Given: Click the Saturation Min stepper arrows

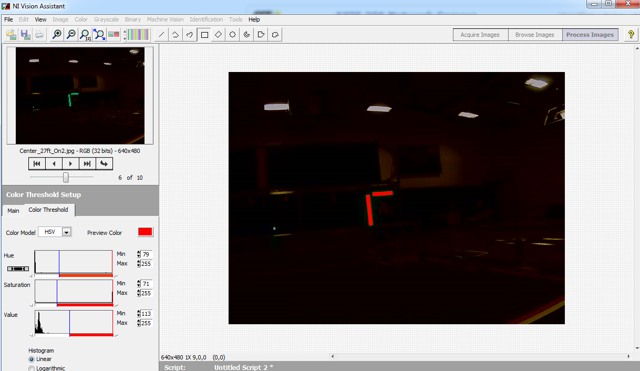Looking at the screenshot, I should coord(139,284).
